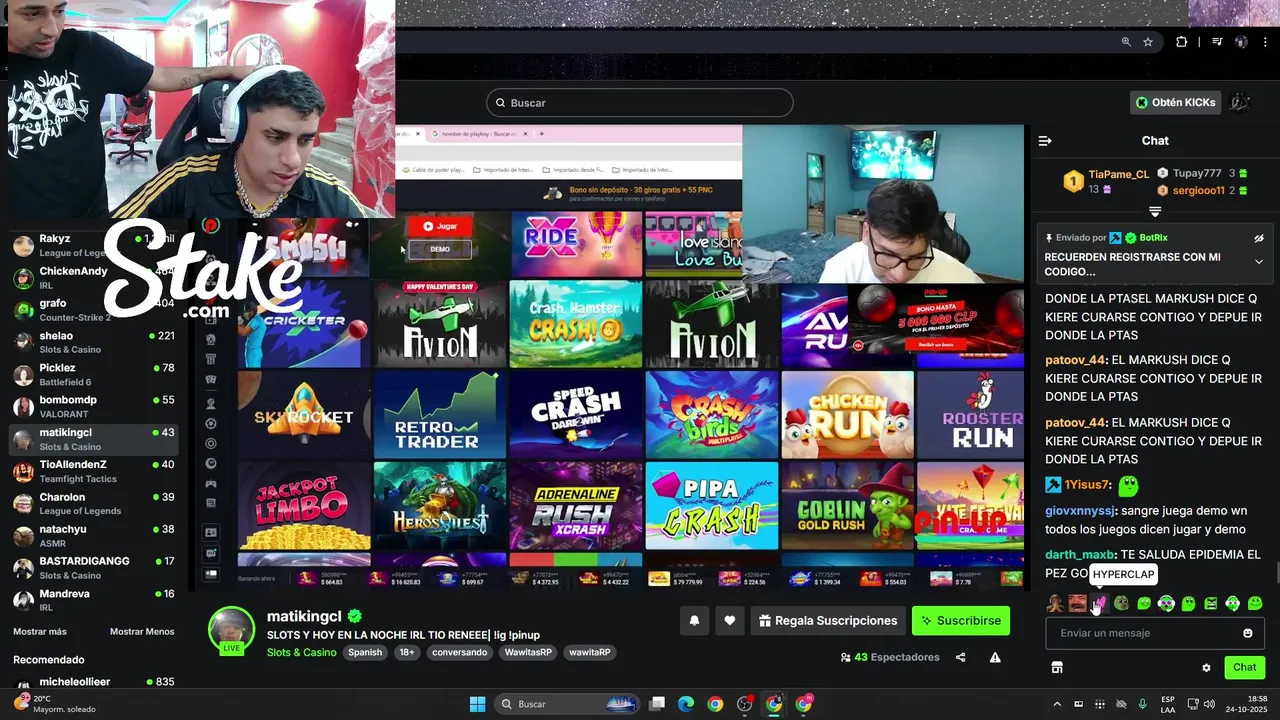Report stream using warning triangle icon
Viewport: 1280px width, 720px height.
[x=995, y=657]
